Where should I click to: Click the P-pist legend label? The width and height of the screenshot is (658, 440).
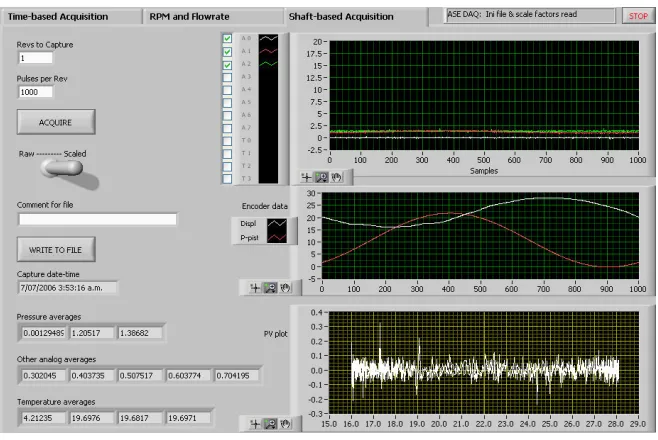coord(249,238)
